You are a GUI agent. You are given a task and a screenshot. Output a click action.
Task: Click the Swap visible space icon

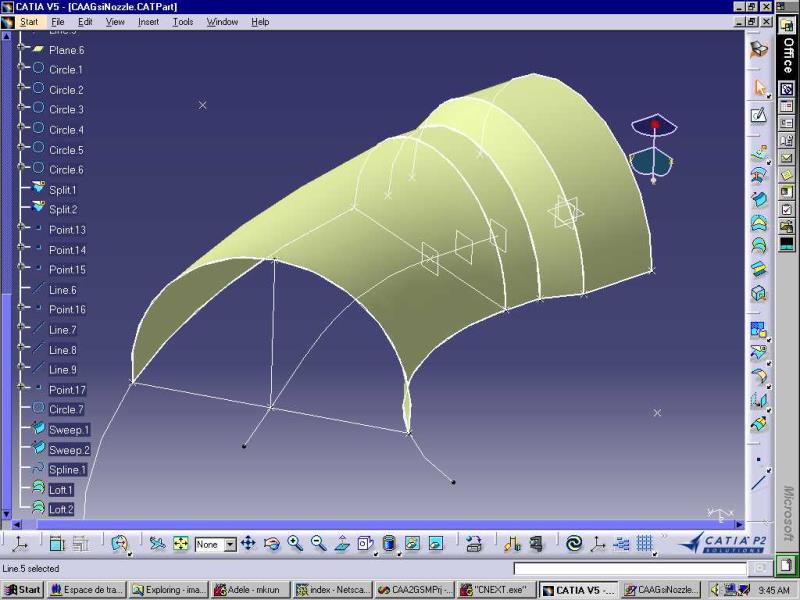click(436, 544)
